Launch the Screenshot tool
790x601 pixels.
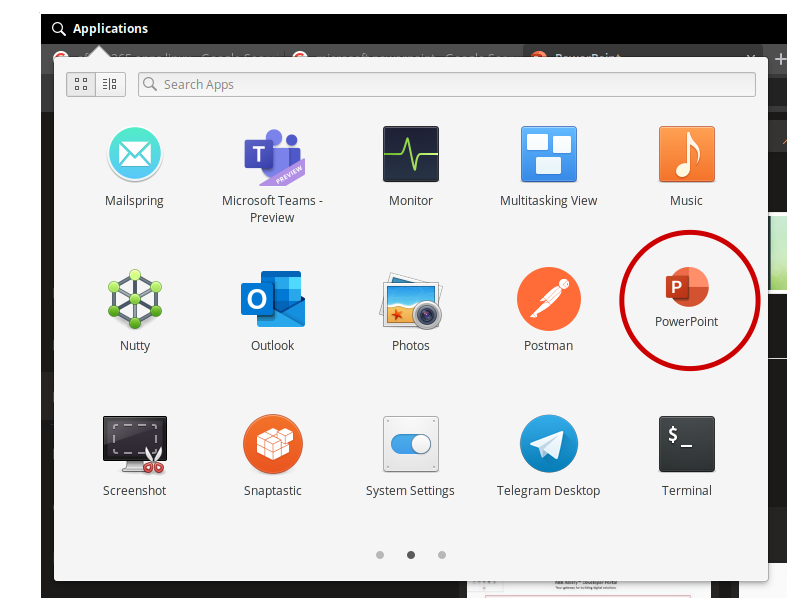[135, 444]
